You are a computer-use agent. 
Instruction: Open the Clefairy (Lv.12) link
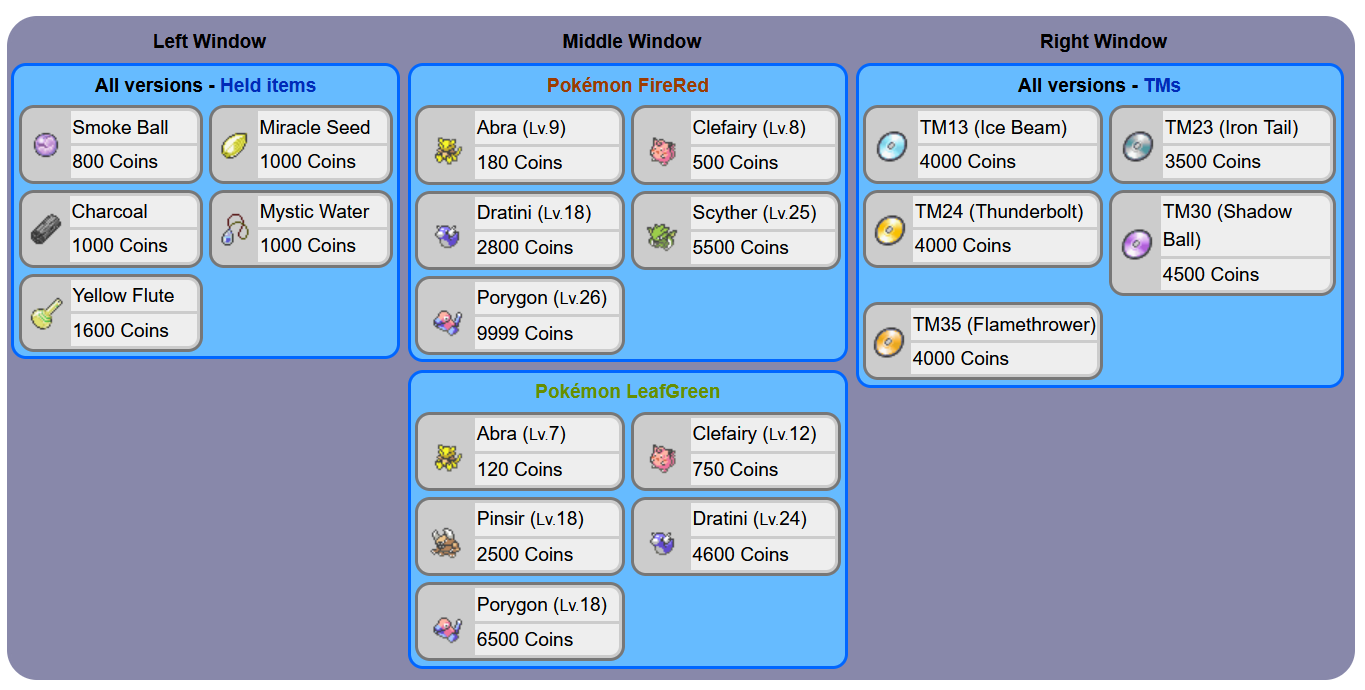[755, 433]
